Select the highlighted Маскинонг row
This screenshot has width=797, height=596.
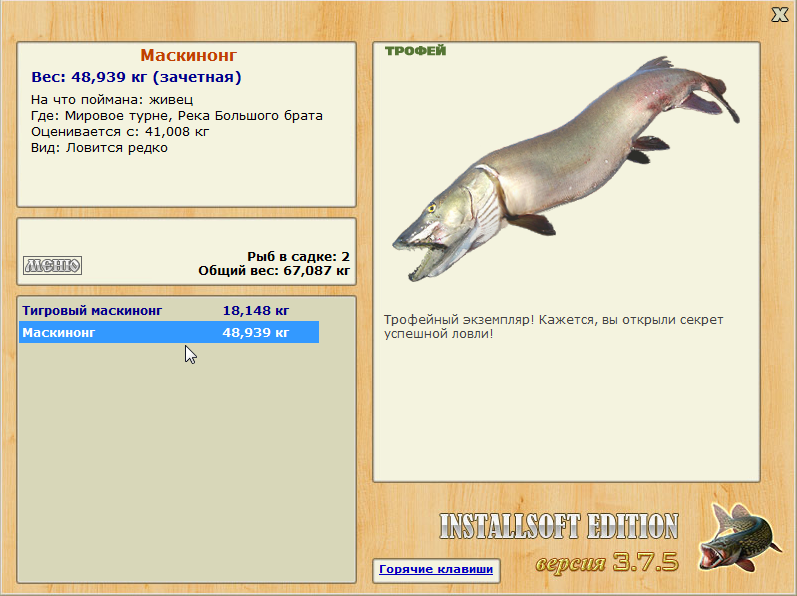pos(169,332)
